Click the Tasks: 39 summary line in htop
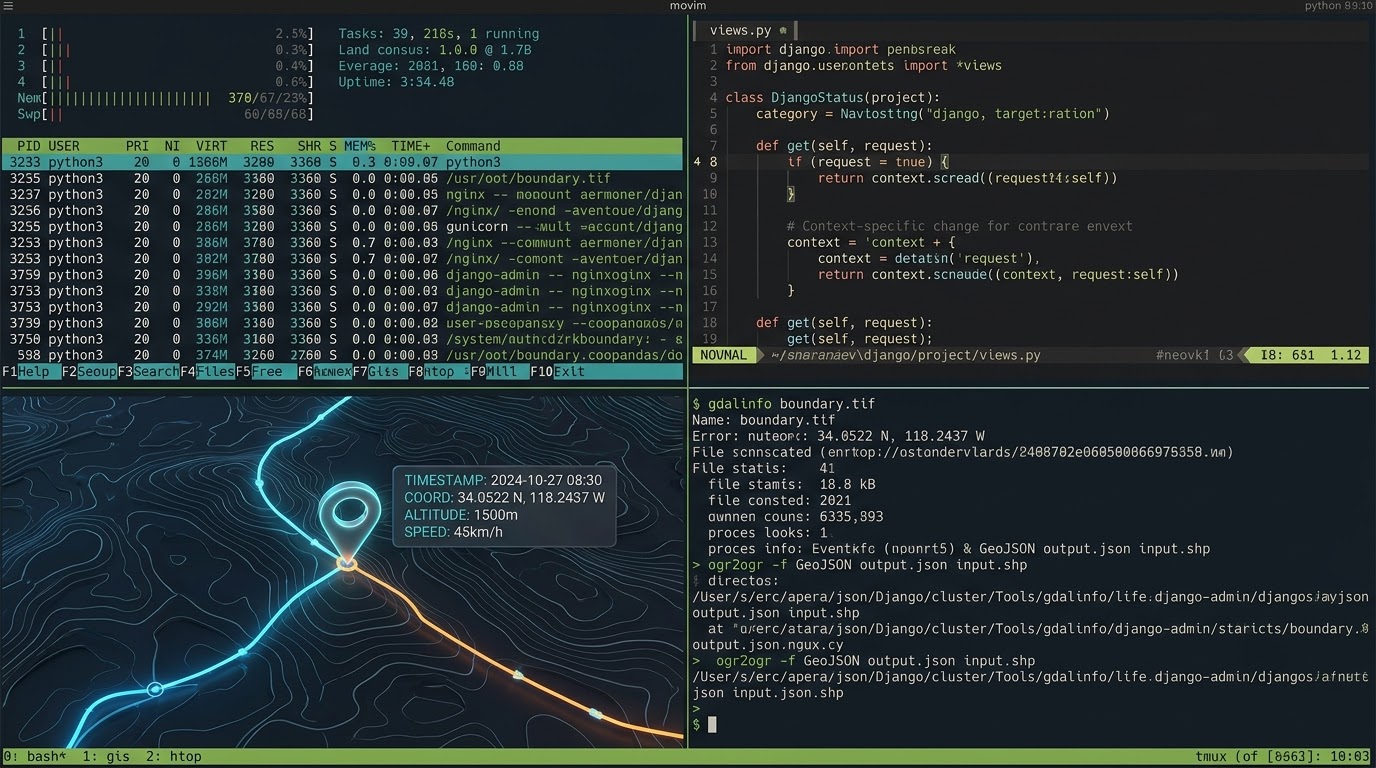This screenshot has width=1376, height=768. 438,34
